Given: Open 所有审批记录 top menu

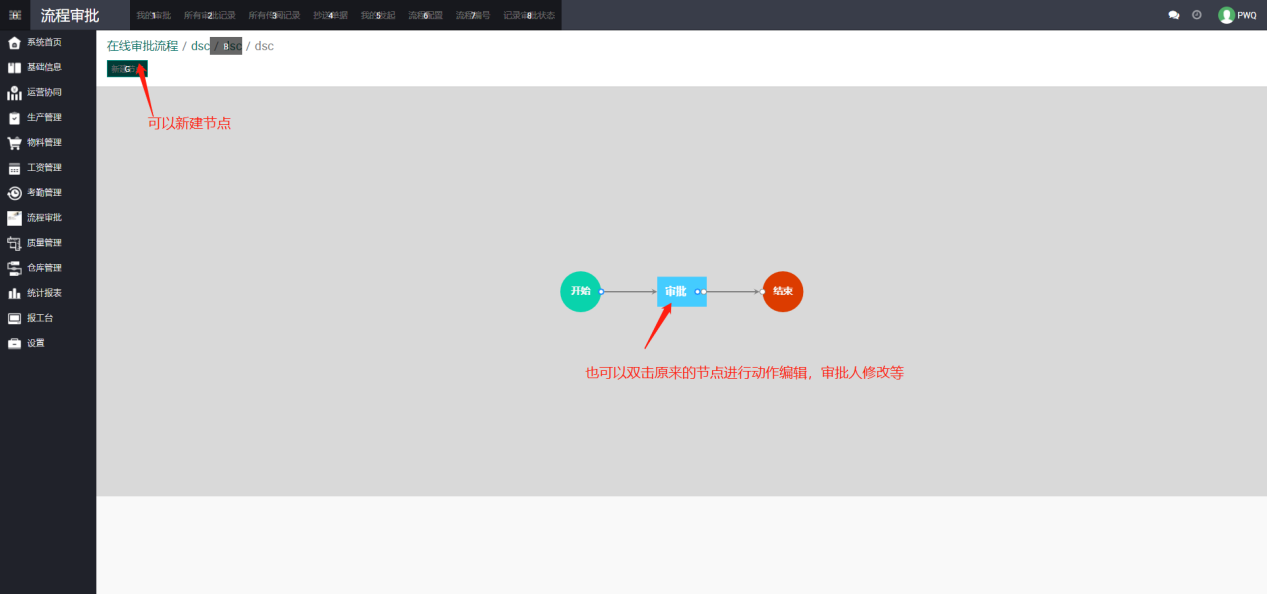Looking at the screenshot, I should [x=209, y=15].
